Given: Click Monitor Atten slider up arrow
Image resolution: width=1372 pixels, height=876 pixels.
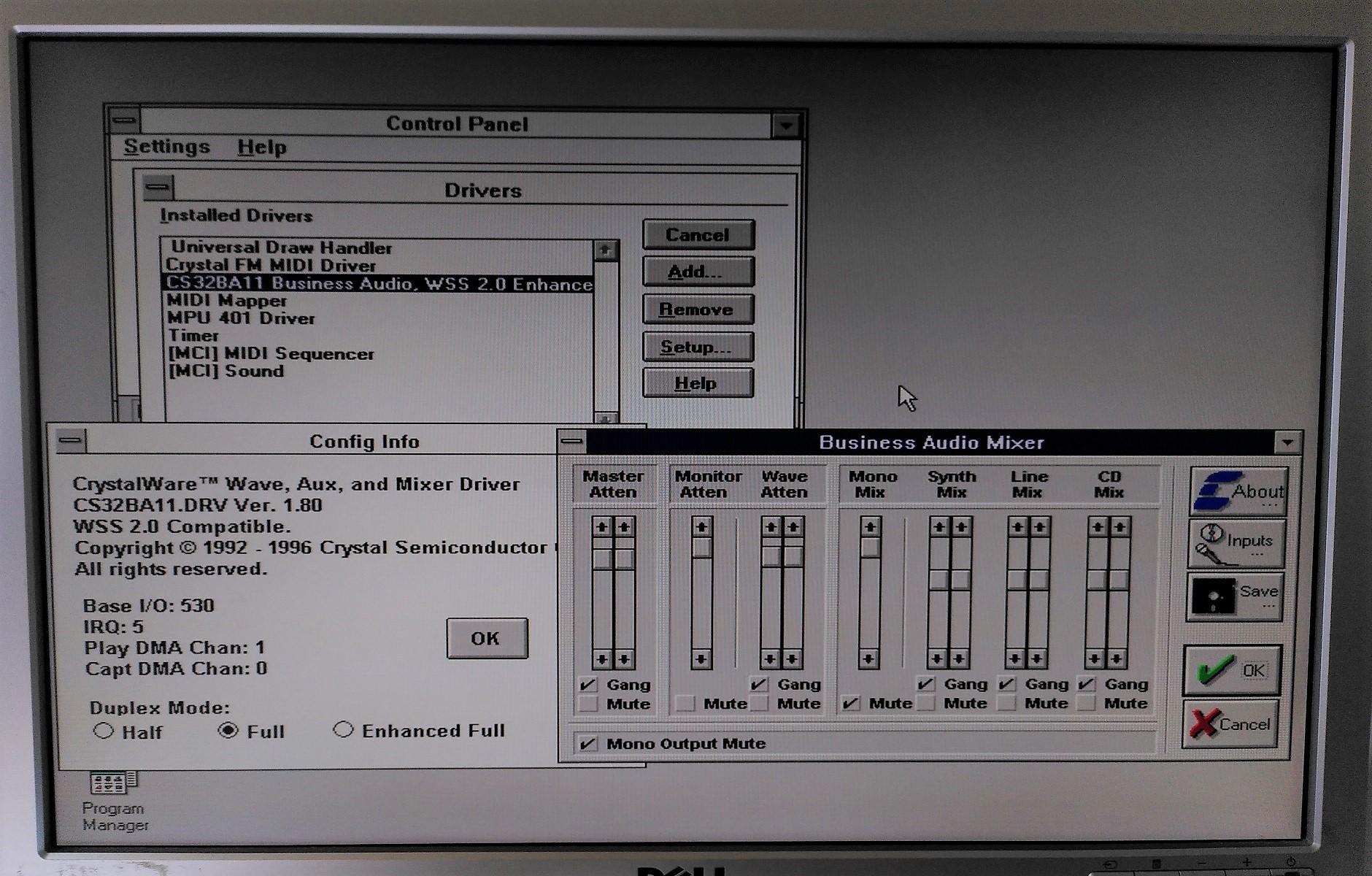Looking at the screenshot, I should pos(701,526).
